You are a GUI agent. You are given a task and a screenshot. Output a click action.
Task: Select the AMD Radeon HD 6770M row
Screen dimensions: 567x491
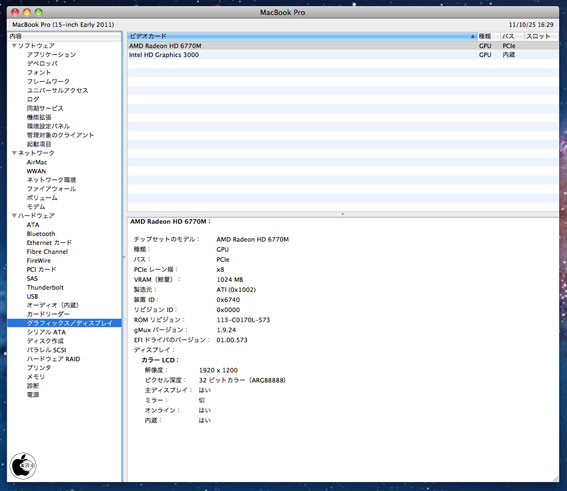(x=343, y=46)
